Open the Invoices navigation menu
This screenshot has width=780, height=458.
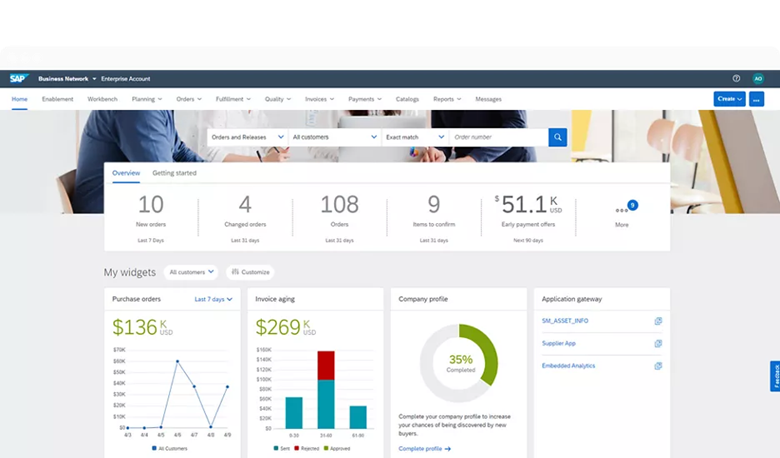(319, 99)
